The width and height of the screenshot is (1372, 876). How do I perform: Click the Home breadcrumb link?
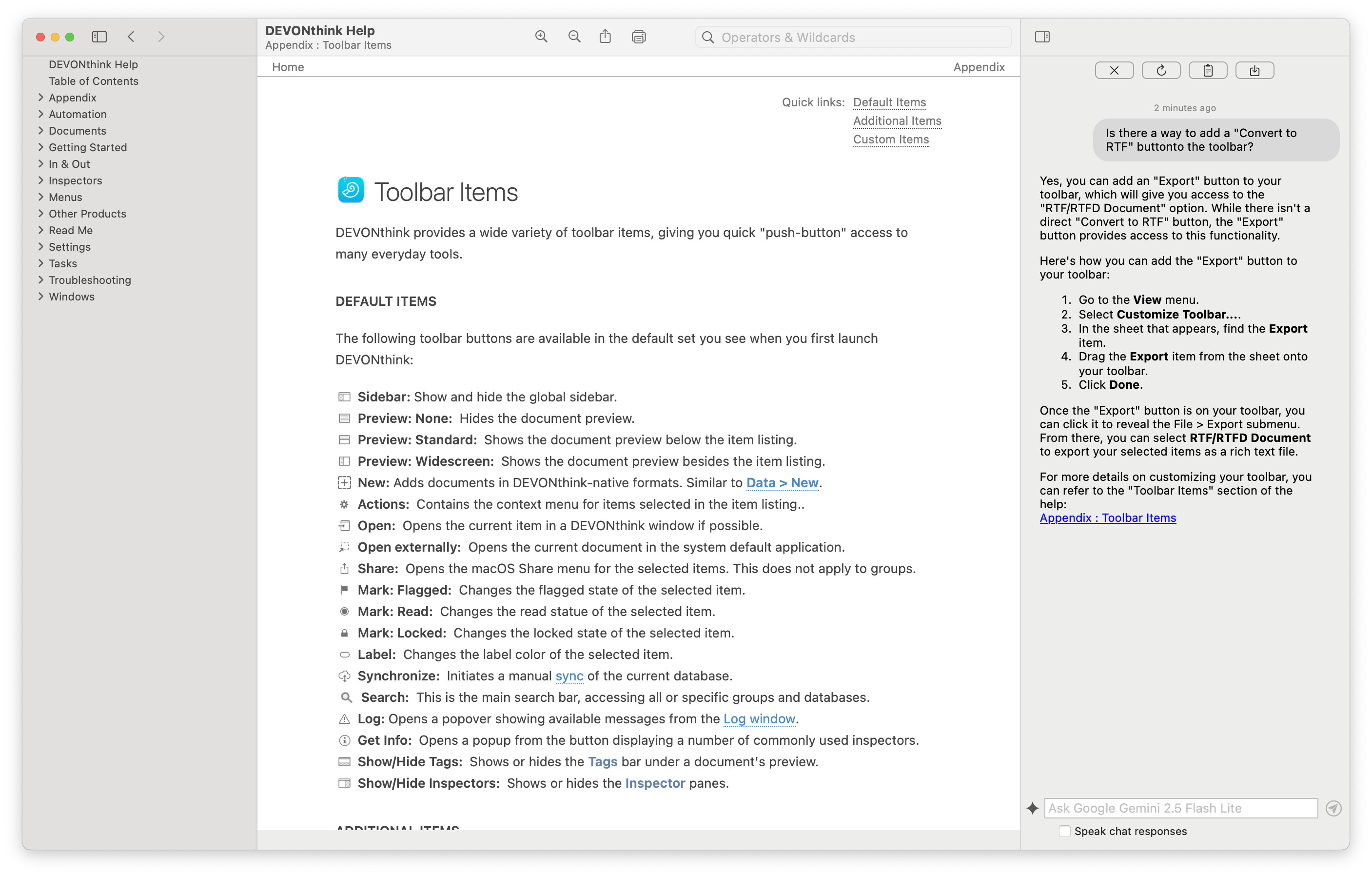[x=288, y=67]
